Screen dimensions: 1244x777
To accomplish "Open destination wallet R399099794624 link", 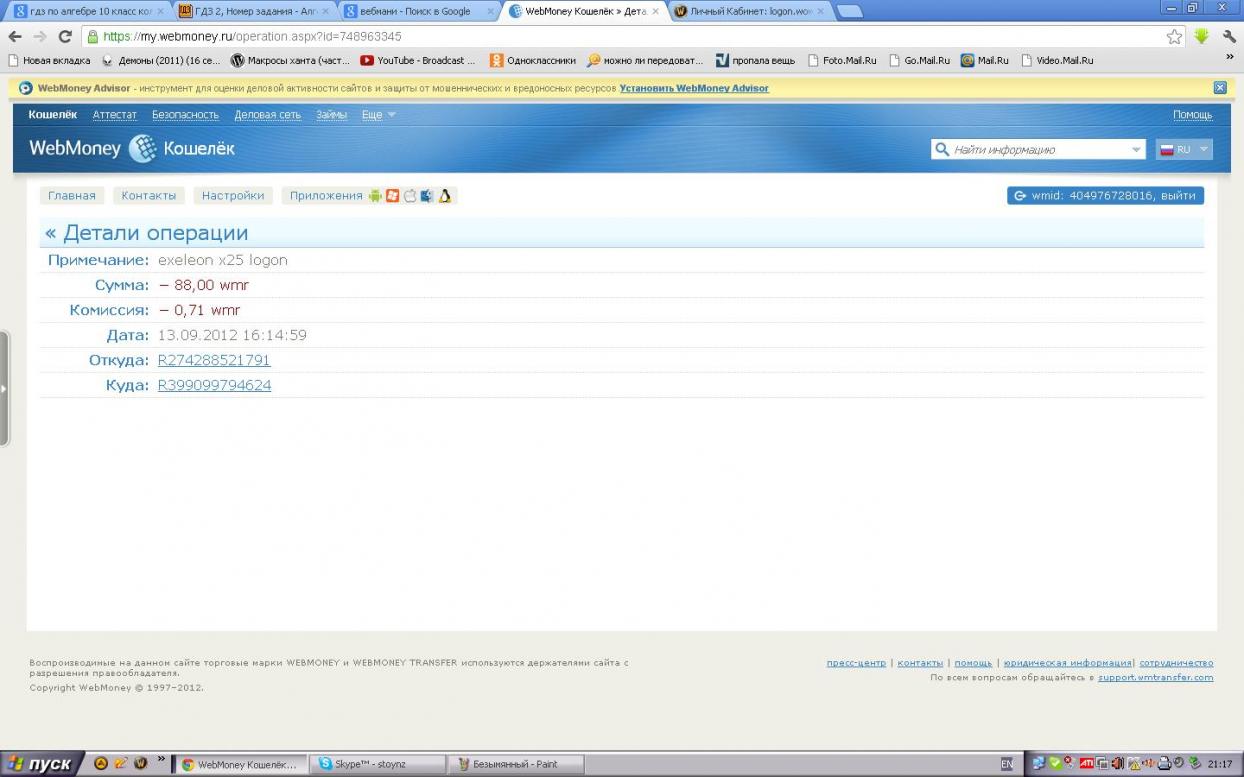I will (x=214, y=385).
